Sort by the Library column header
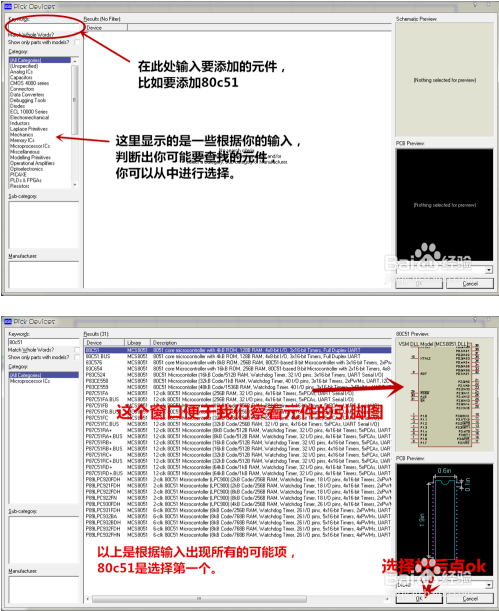 tap(137, 343)
